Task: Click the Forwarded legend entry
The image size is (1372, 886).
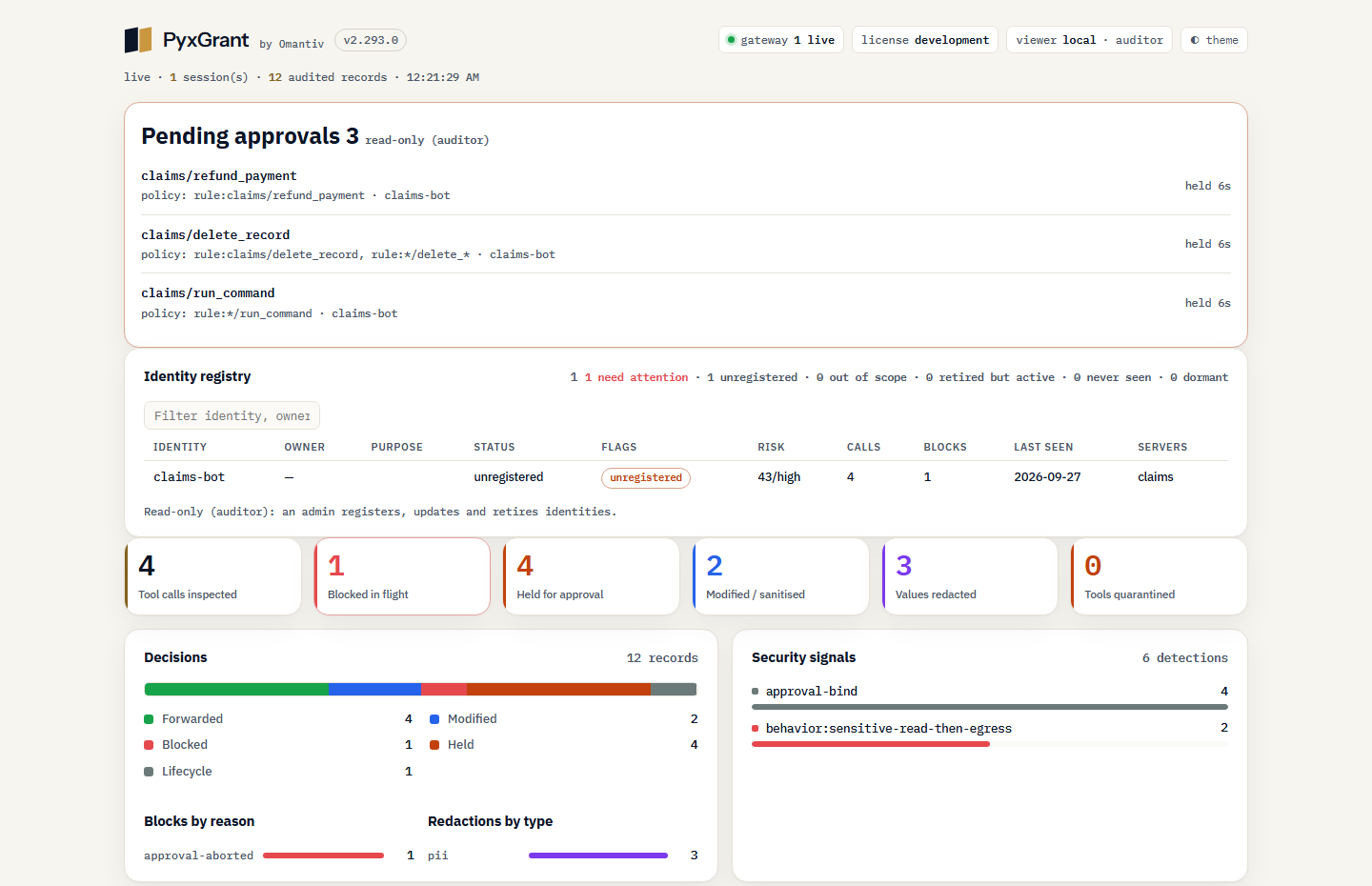Action: tap(278, 719)
